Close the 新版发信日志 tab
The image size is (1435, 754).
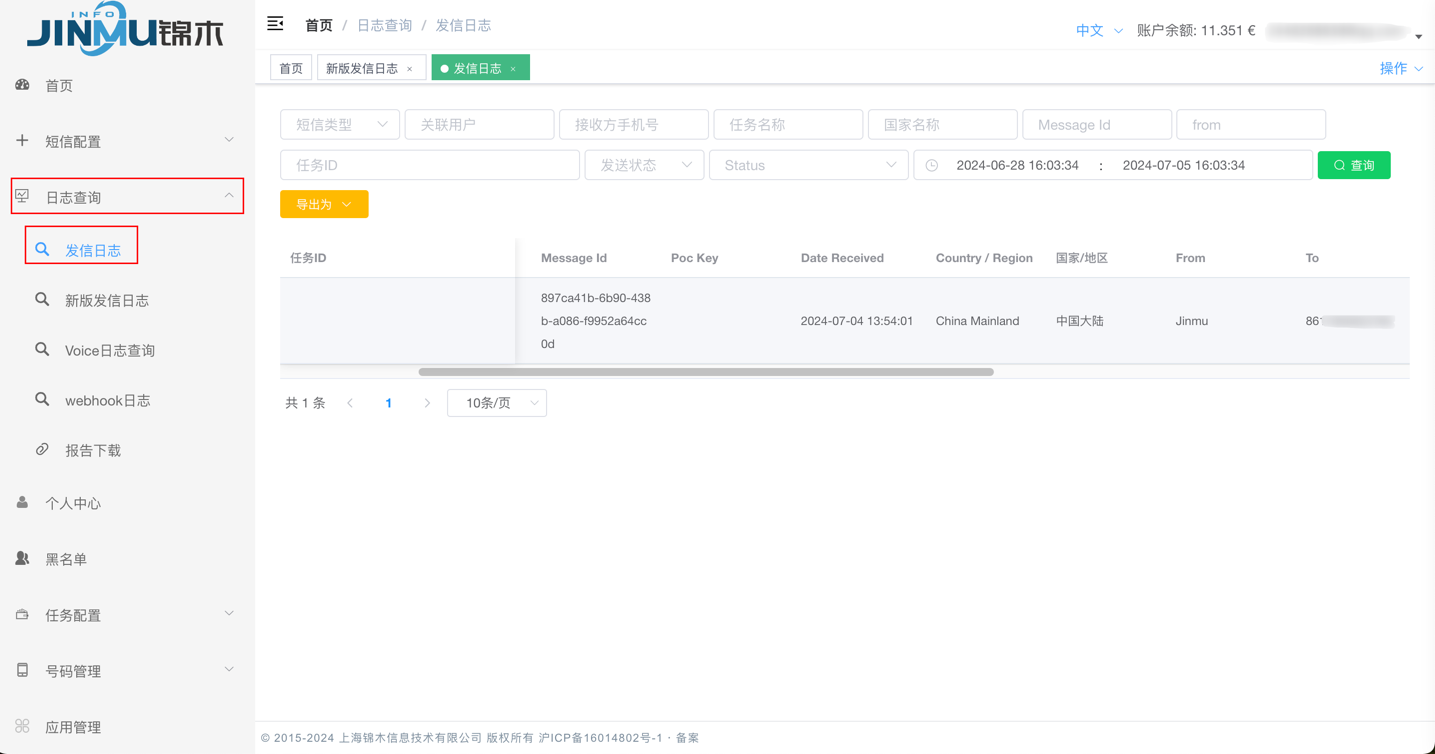pos(410,69)
